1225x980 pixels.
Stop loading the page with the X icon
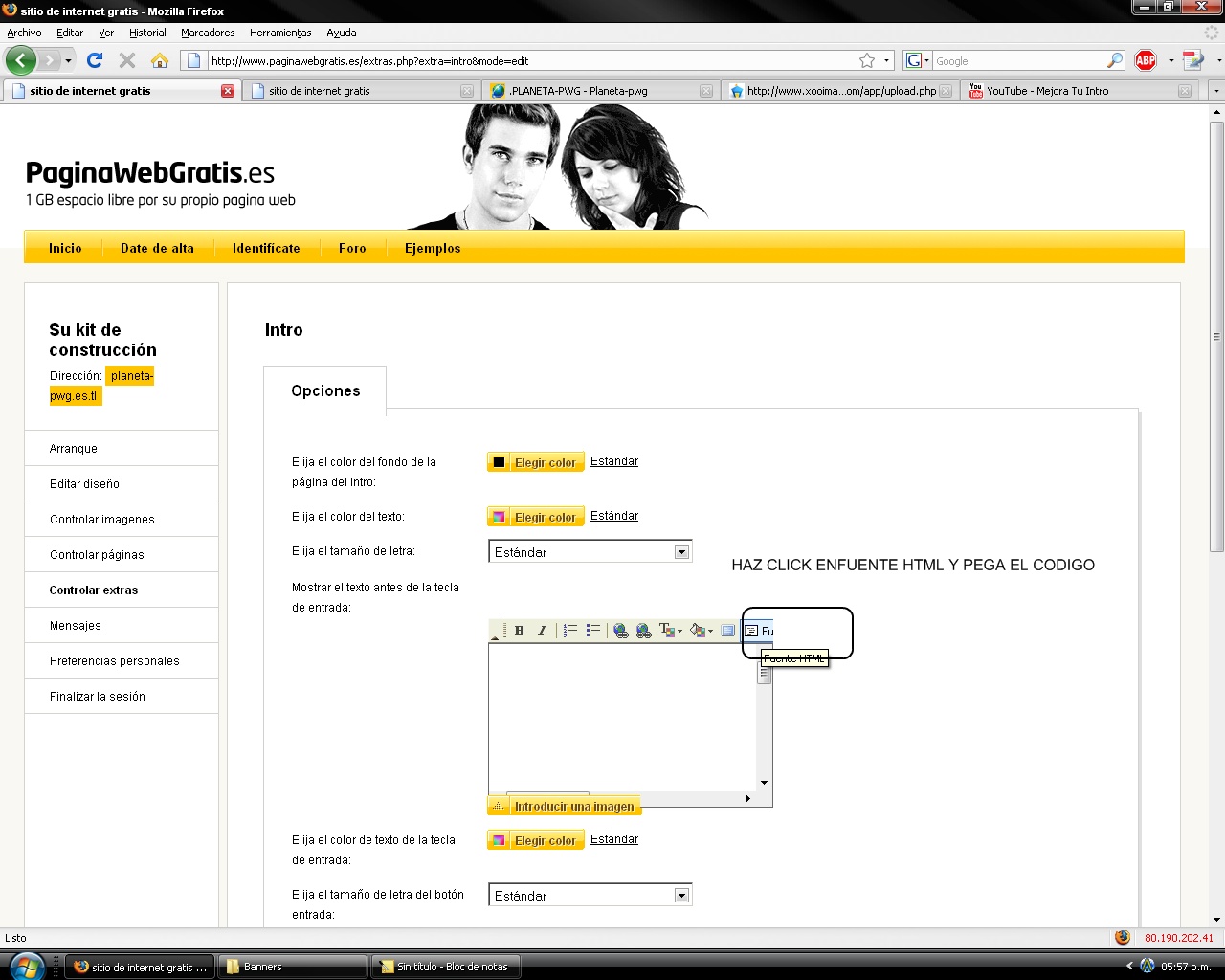pos(126,60)
